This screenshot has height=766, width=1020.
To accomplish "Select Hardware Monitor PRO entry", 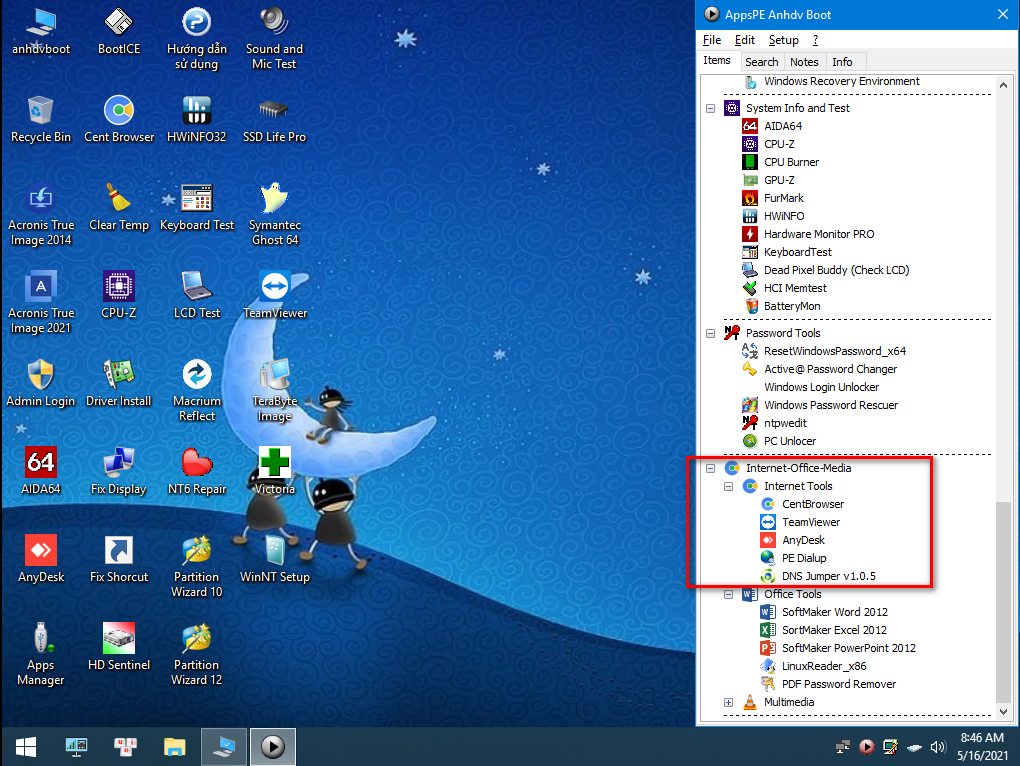I will 818,234.
